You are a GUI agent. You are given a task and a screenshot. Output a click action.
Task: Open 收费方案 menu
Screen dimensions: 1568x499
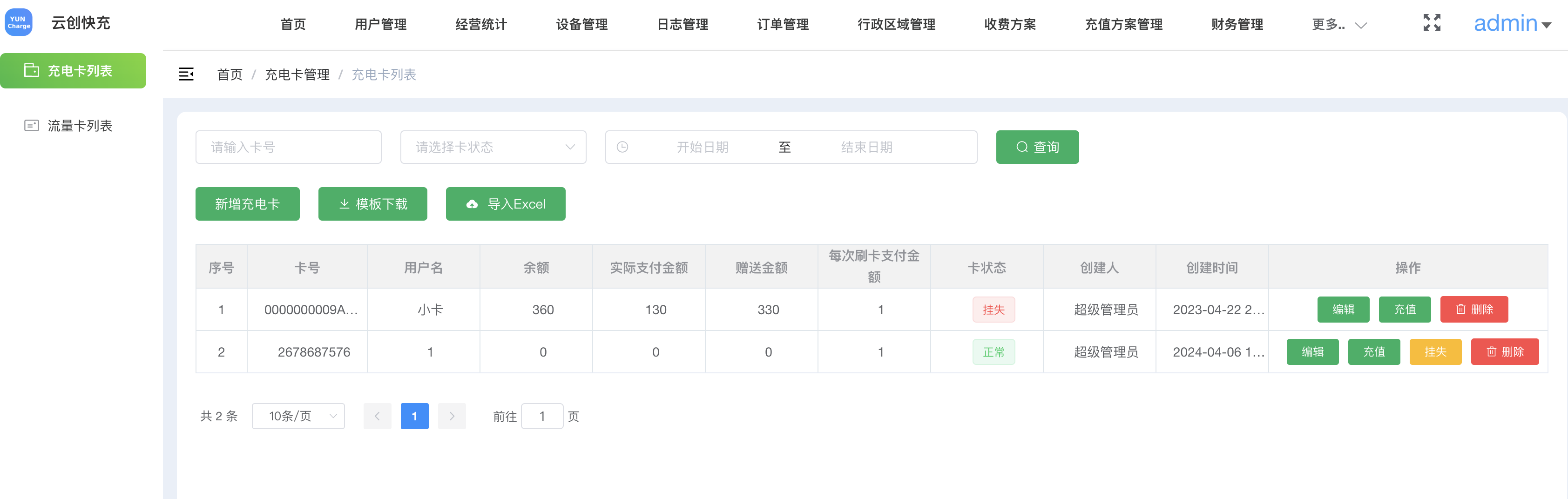1010,24
